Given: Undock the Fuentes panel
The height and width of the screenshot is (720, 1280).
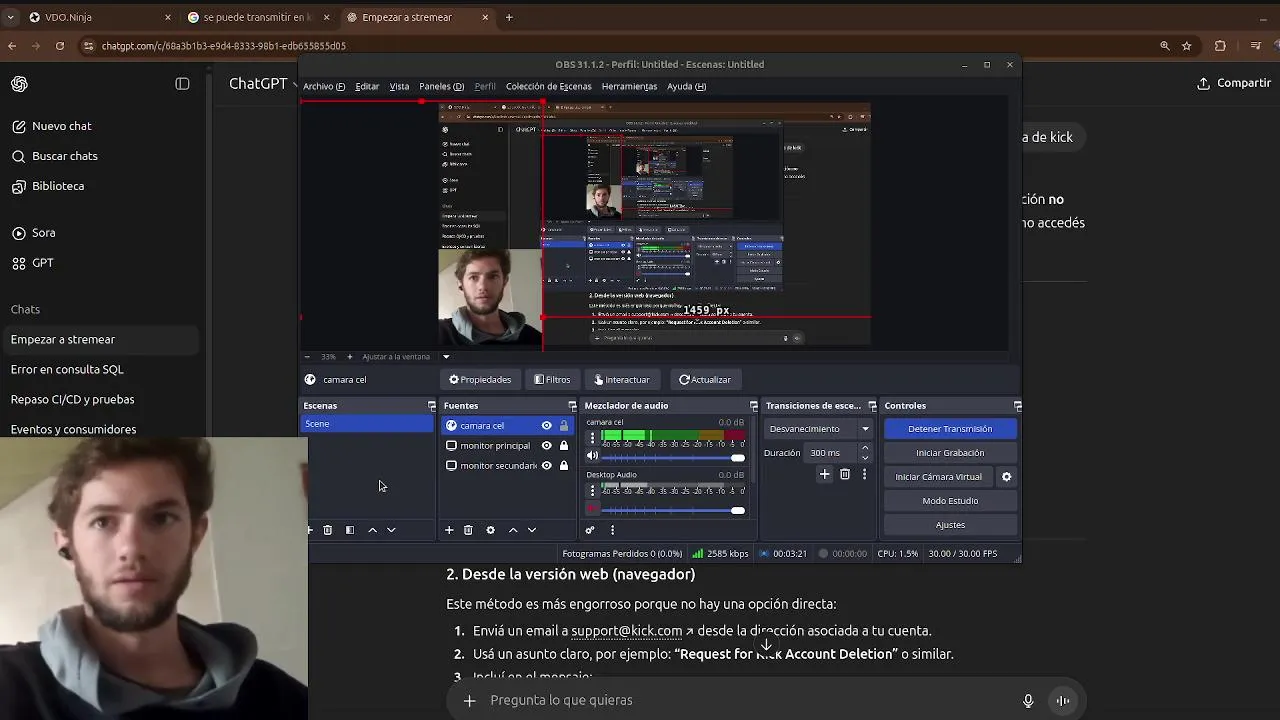Looking at the screenshot, I should click(572, 406).
